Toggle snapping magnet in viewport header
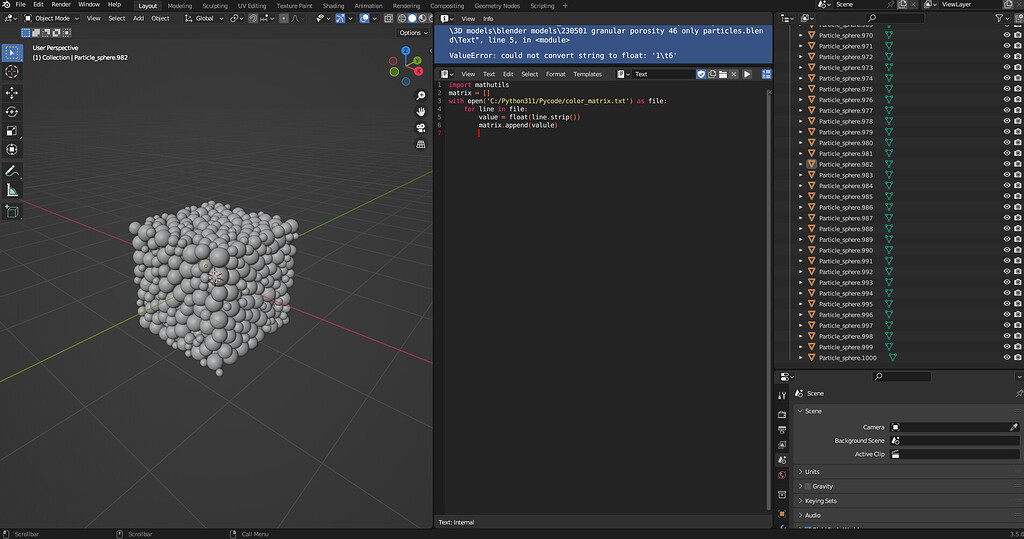 (253, 18)
